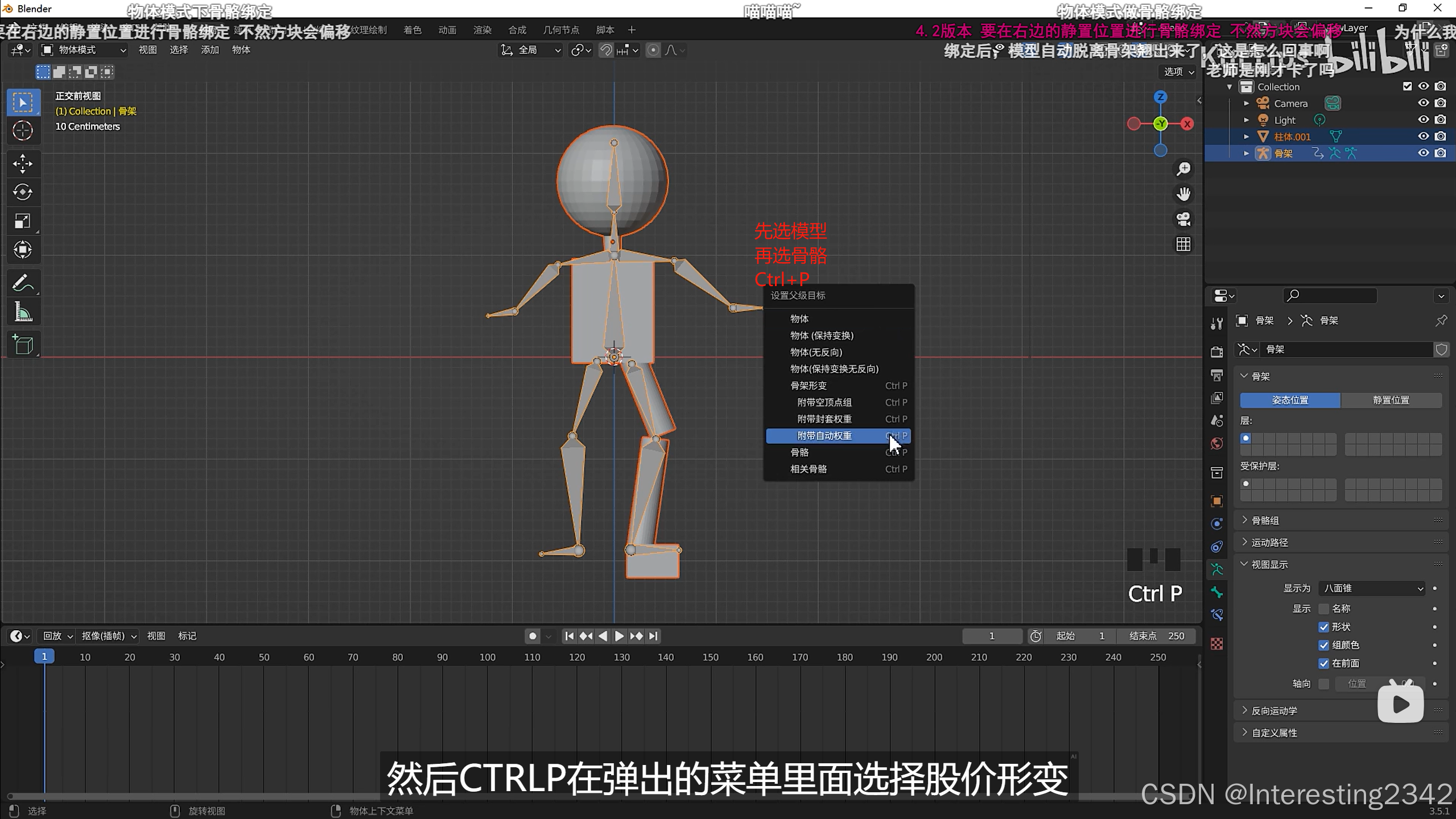The image size is (1456, 819).
Task: Activate the Annotate pencil tool
Action: [x=23, y=283]
